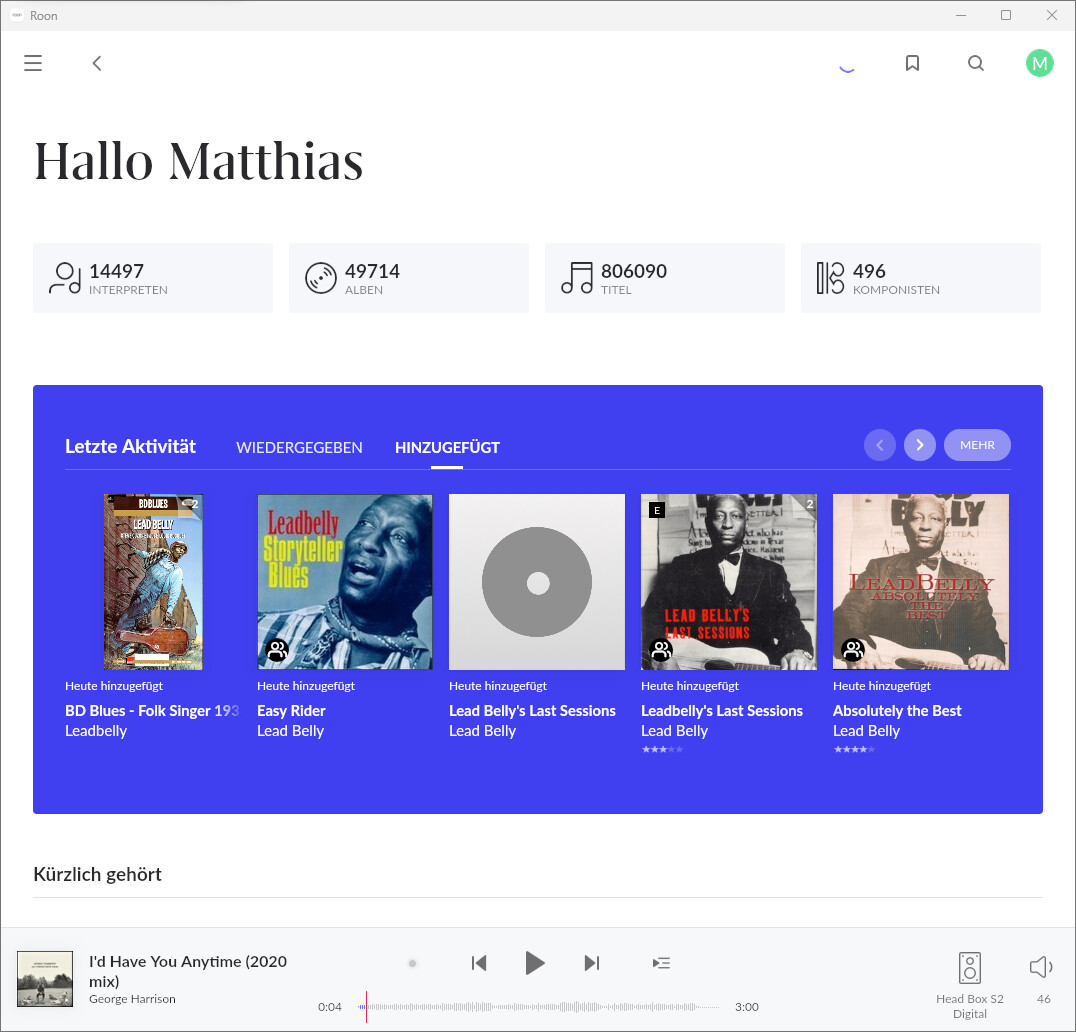Click the volume level 46

[1044, 999]
